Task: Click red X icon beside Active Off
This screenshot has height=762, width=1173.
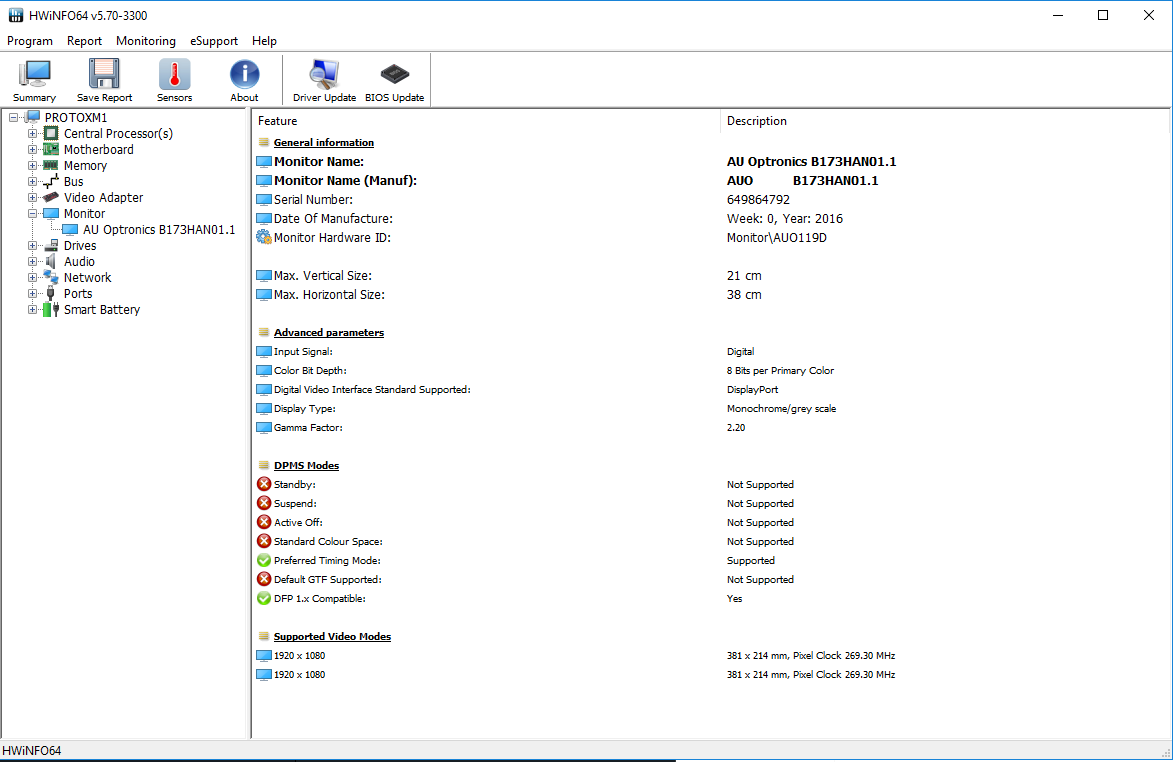Action: pyautogui.click(x=264, y=523)
